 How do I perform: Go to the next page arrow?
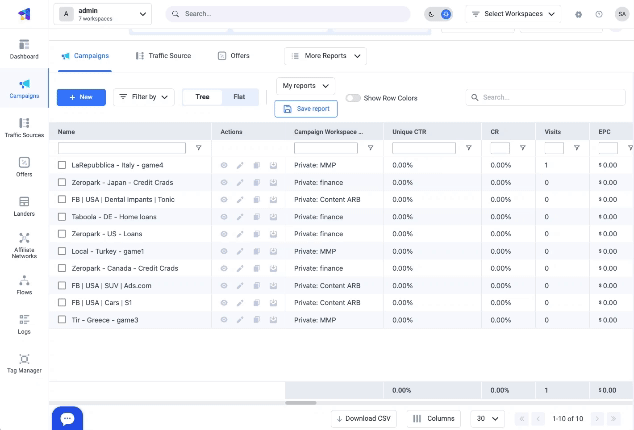click(597, 419)
